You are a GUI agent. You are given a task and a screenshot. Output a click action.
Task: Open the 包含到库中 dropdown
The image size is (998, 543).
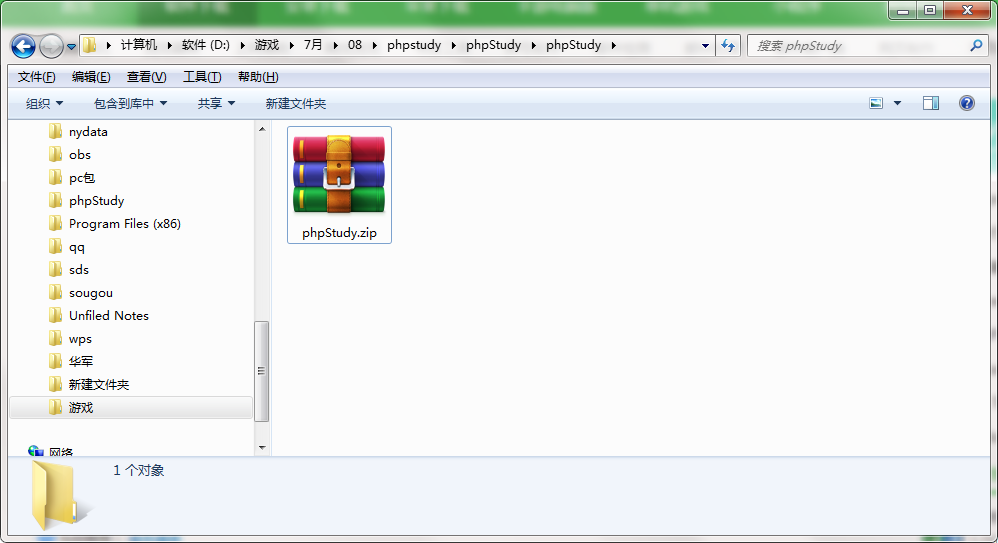pos(130,103)
